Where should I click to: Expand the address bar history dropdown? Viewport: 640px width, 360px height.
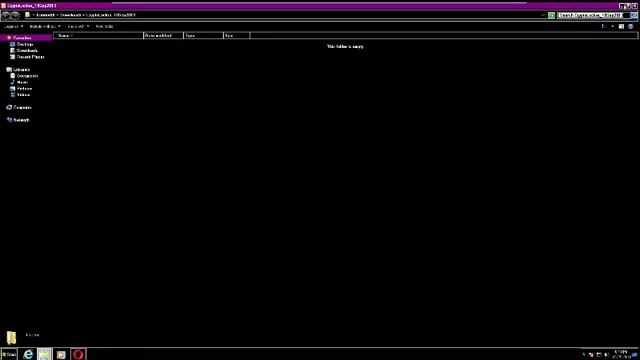[543, 15]
